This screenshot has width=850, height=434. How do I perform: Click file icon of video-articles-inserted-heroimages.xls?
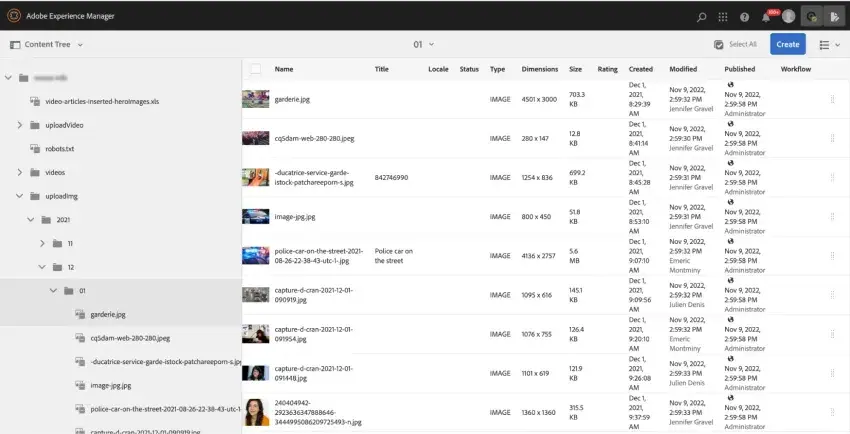pos(35,101)
